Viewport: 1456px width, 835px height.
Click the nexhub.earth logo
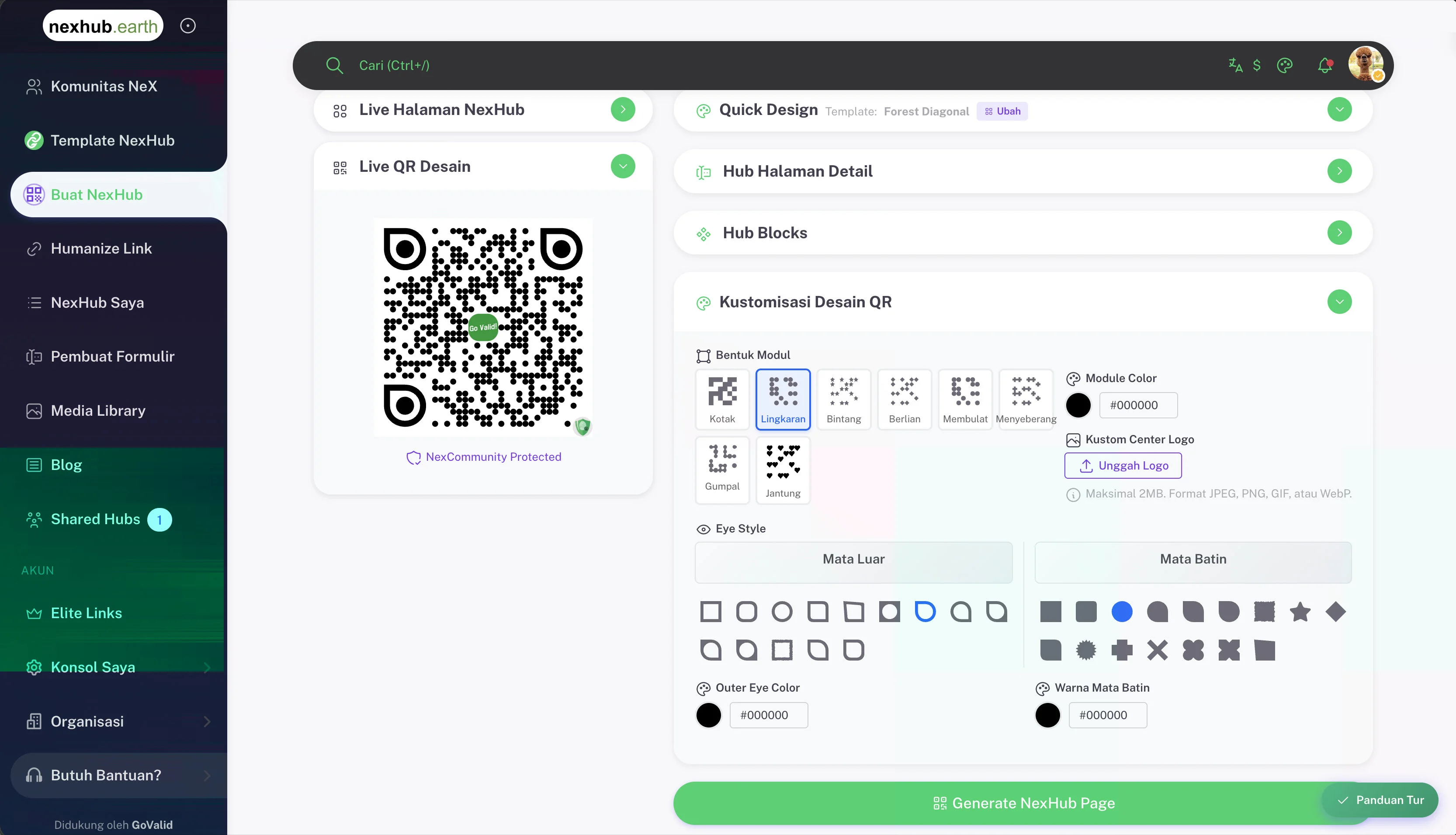[x=103, y=26]
